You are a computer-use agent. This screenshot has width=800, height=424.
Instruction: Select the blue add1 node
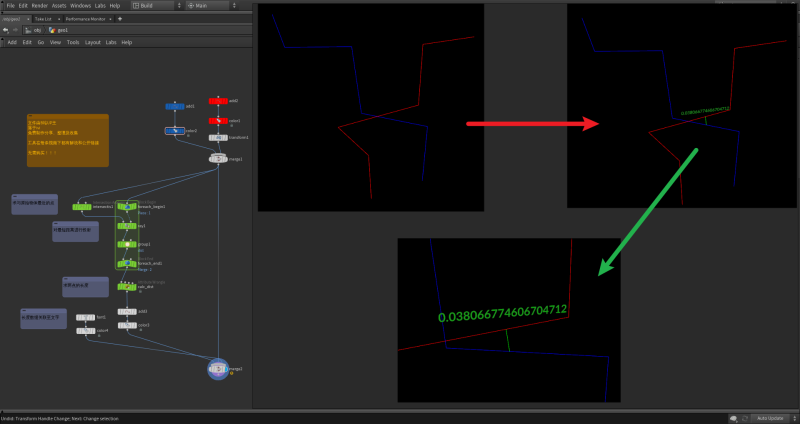tap(175, 105)
